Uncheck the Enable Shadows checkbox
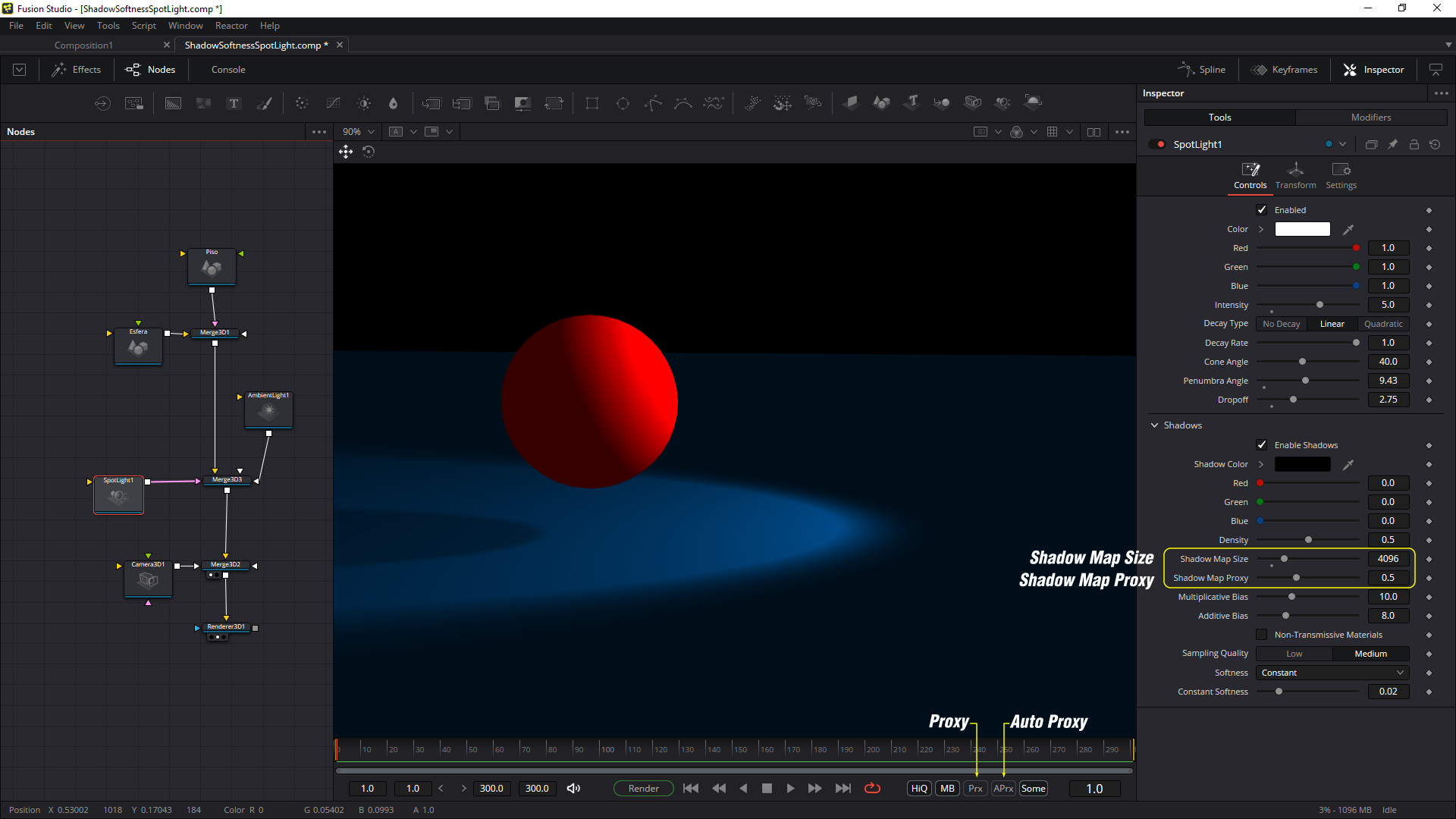The image size is (1456, 819). (x=1262, y=445)
